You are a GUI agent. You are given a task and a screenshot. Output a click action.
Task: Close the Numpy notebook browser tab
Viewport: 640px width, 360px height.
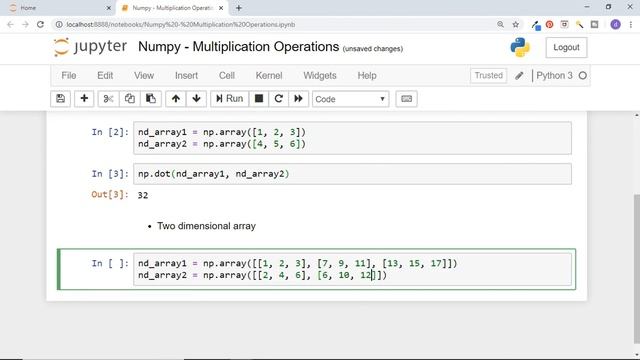[x=221, y=8]
